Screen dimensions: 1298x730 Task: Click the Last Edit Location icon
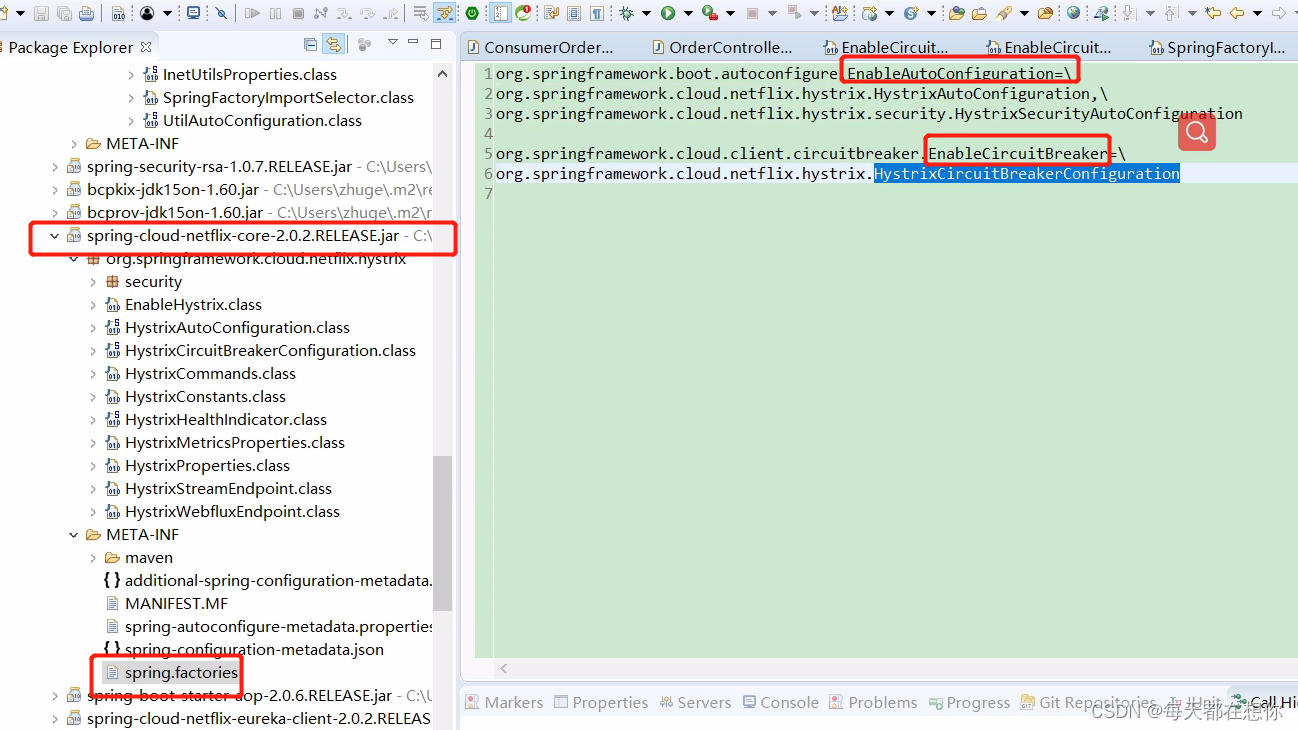tap(1214, 13)
